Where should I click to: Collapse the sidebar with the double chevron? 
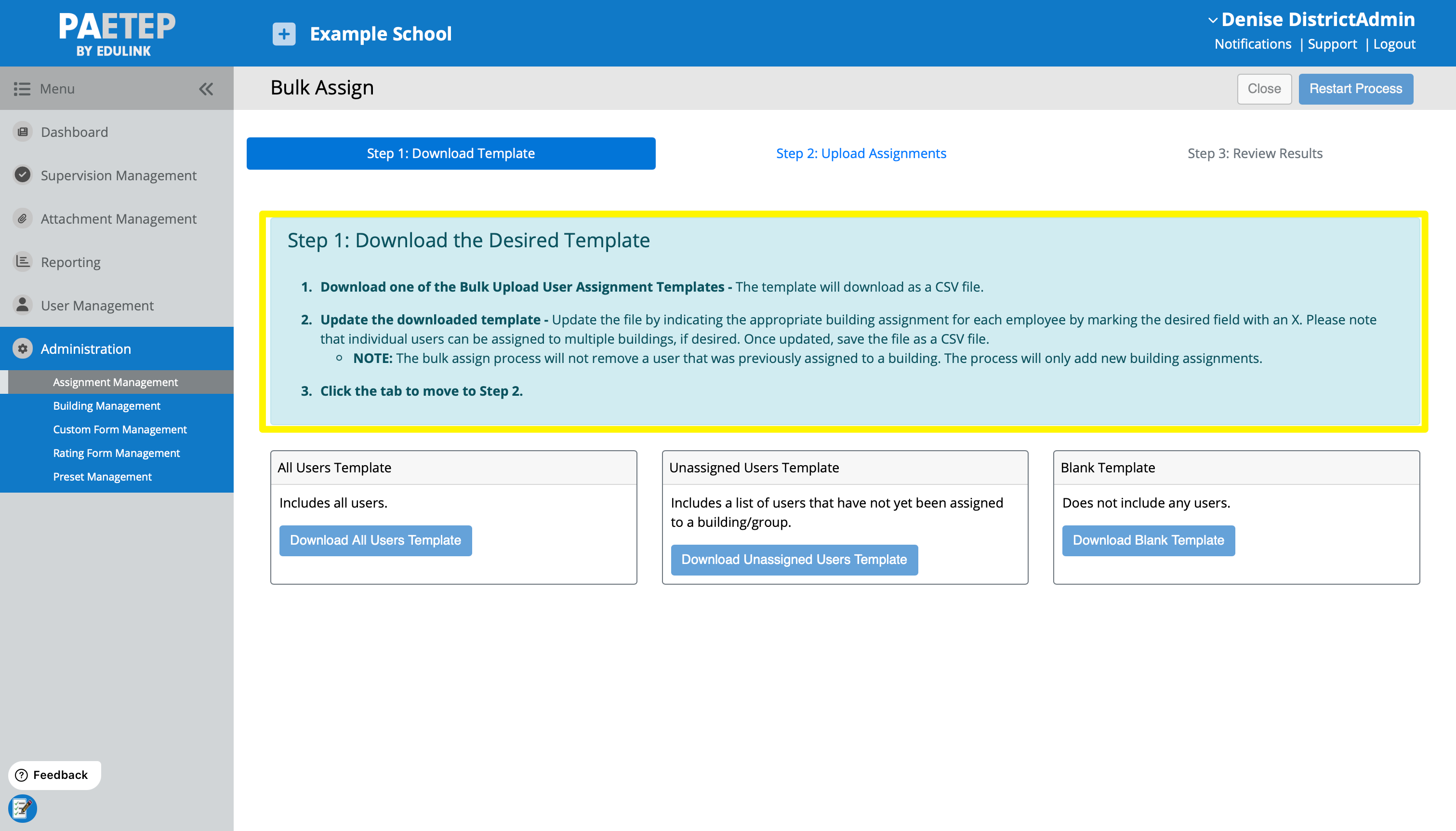[x=206, y=89]
